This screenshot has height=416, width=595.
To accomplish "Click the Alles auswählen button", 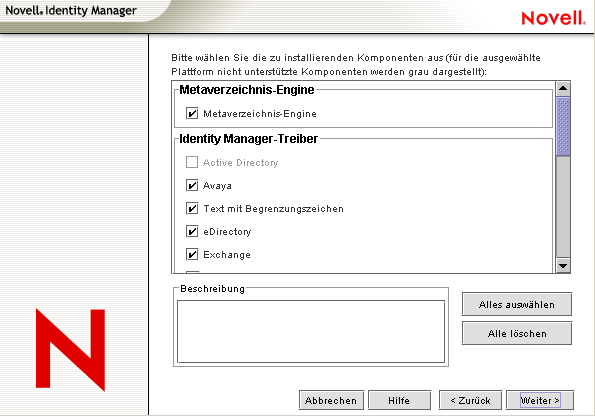I will click(516, 304).
